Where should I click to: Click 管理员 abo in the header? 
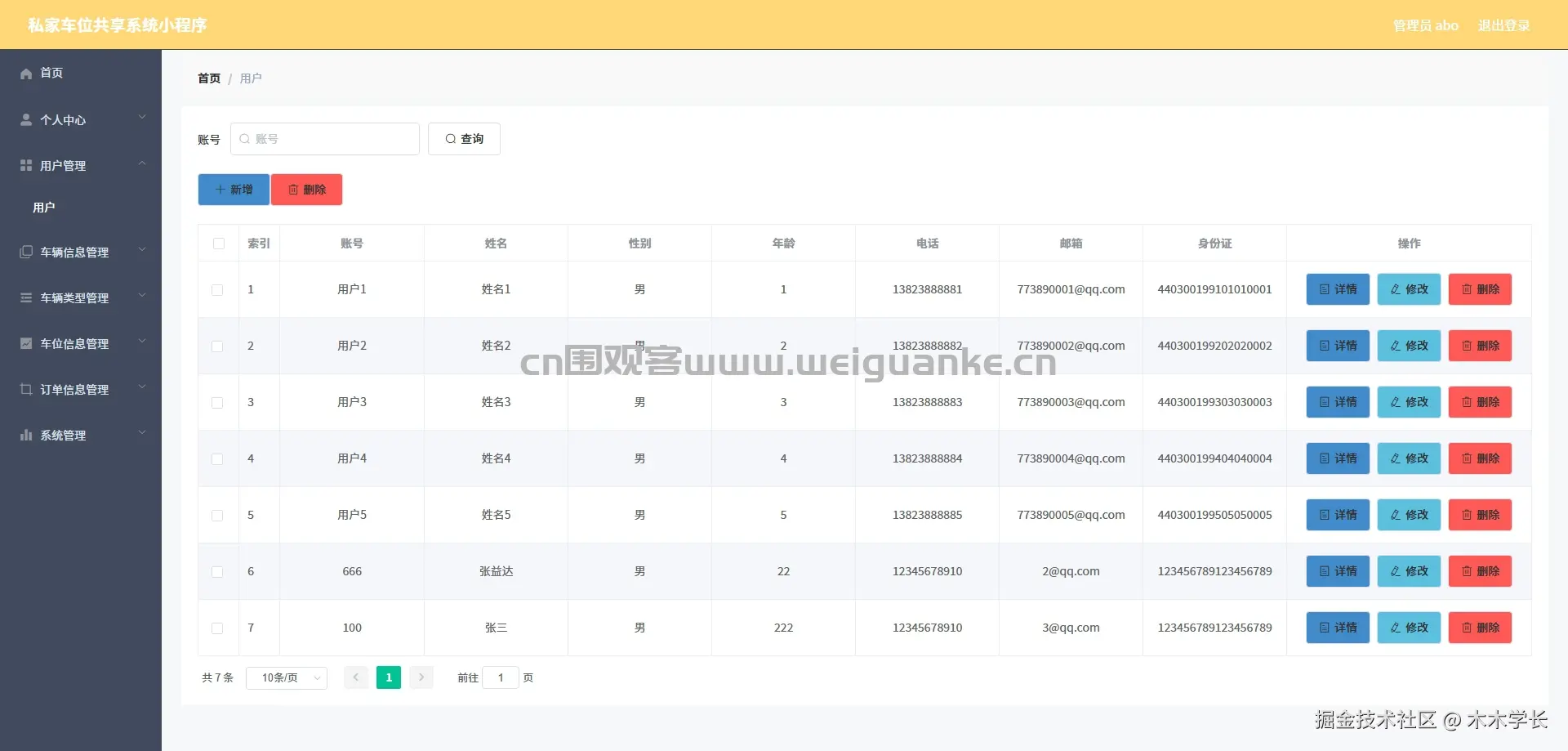[x=1425, y=25]
